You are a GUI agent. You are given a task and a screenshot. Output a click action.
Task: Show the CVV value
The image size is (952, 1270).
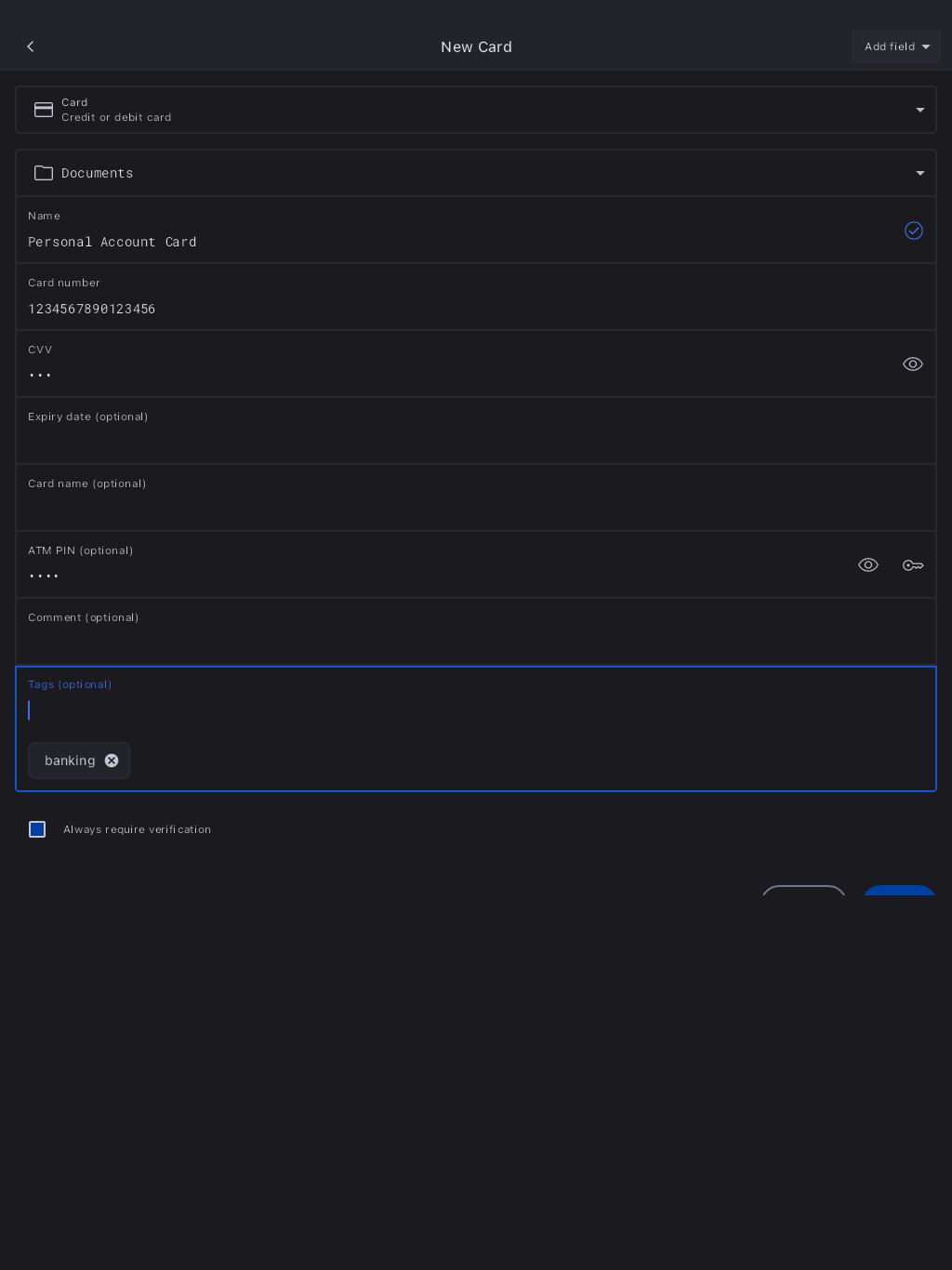point(913,364)
